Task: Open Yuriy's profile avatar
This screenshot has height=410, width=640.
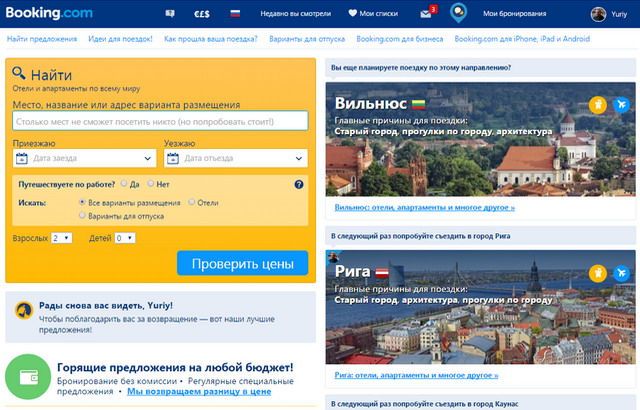Action: pos(598,14)
